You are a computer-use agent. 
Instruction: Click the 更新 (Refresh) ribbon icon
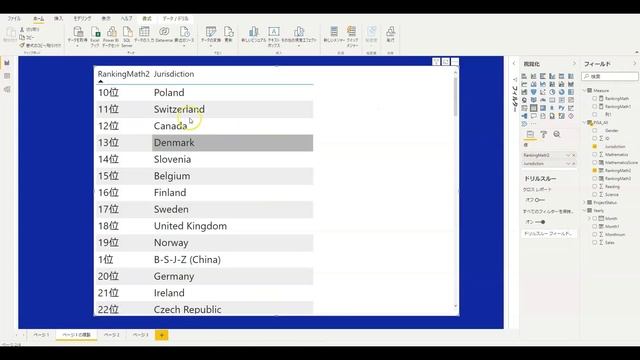[228, 32]
